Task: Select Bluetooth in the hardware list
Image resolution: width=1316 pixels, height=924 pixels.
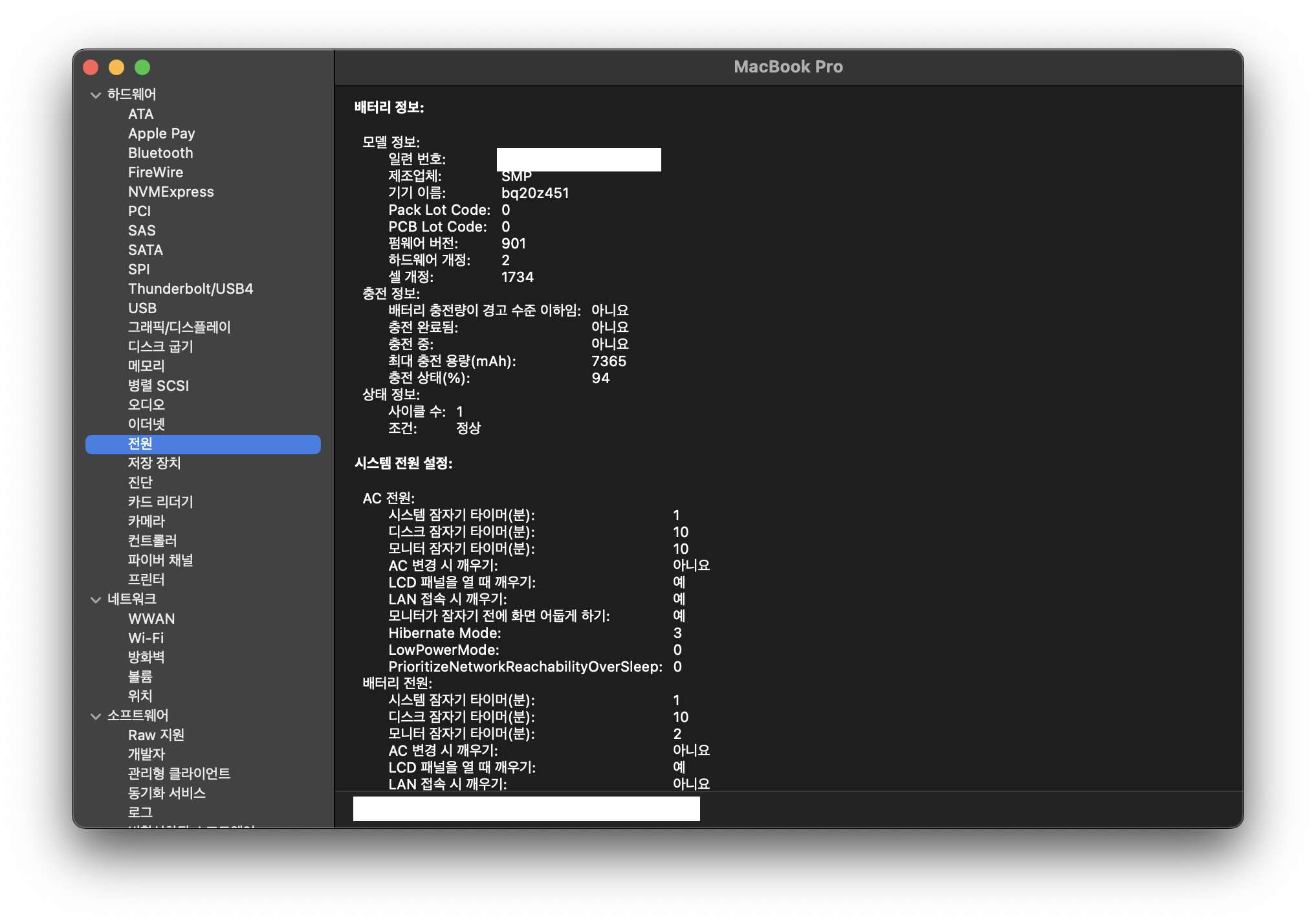Action: pos(160,153)
